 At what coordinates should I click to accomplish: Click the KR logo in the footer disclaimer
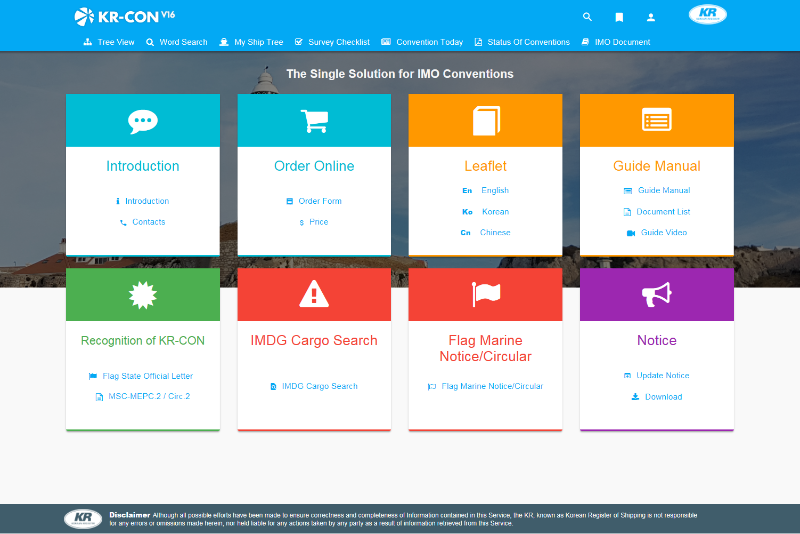point(83,519)
